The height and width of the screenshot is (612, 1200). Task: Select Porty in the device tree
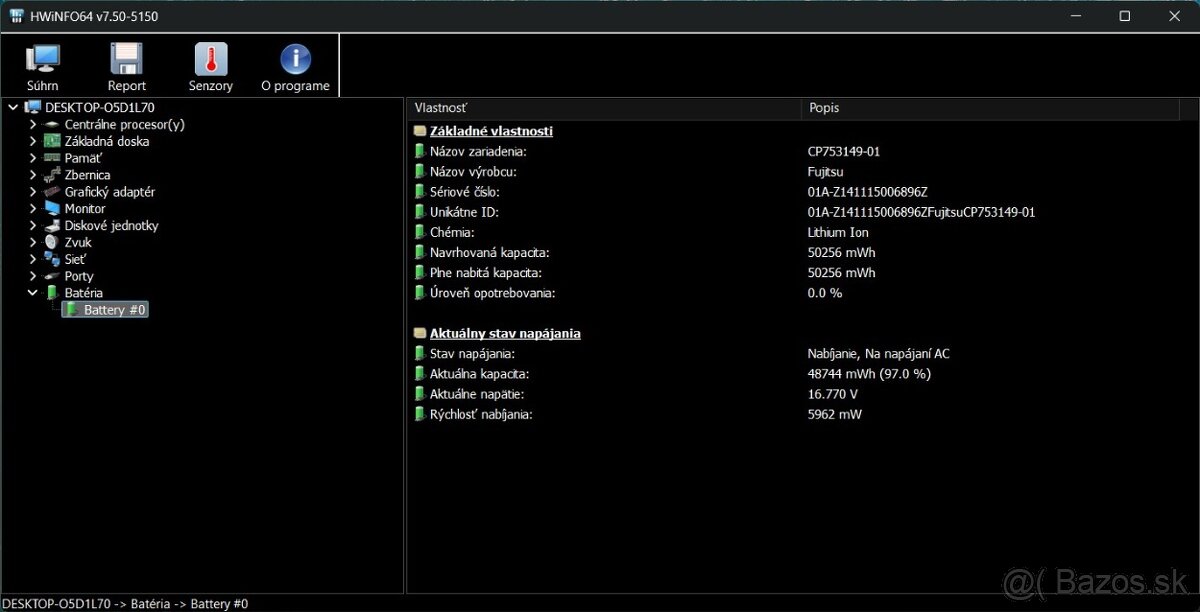[79, 276]
